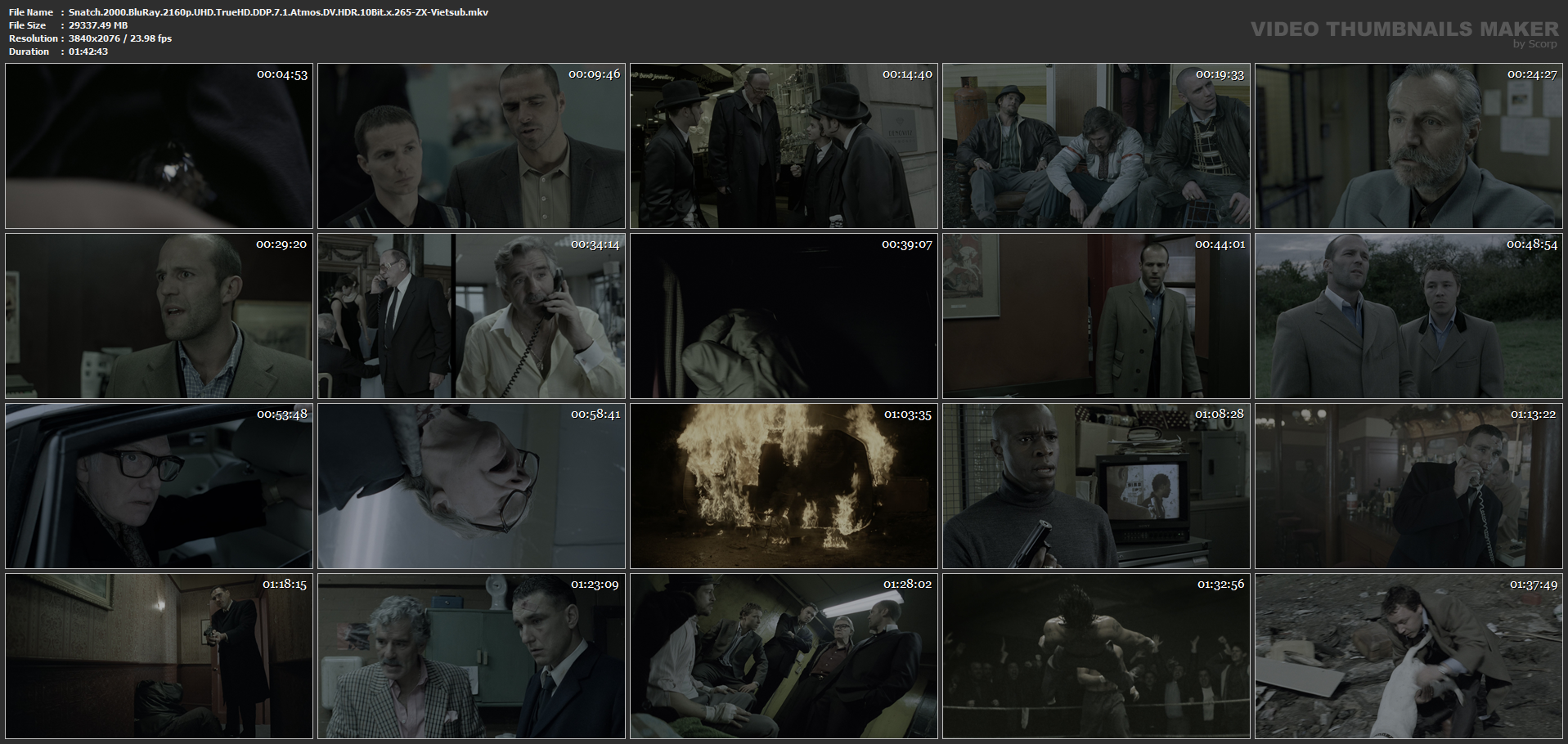Open the split-screen phone frame 00:34:14
This screenshot has width=1568, height=744.
(471, 316)
